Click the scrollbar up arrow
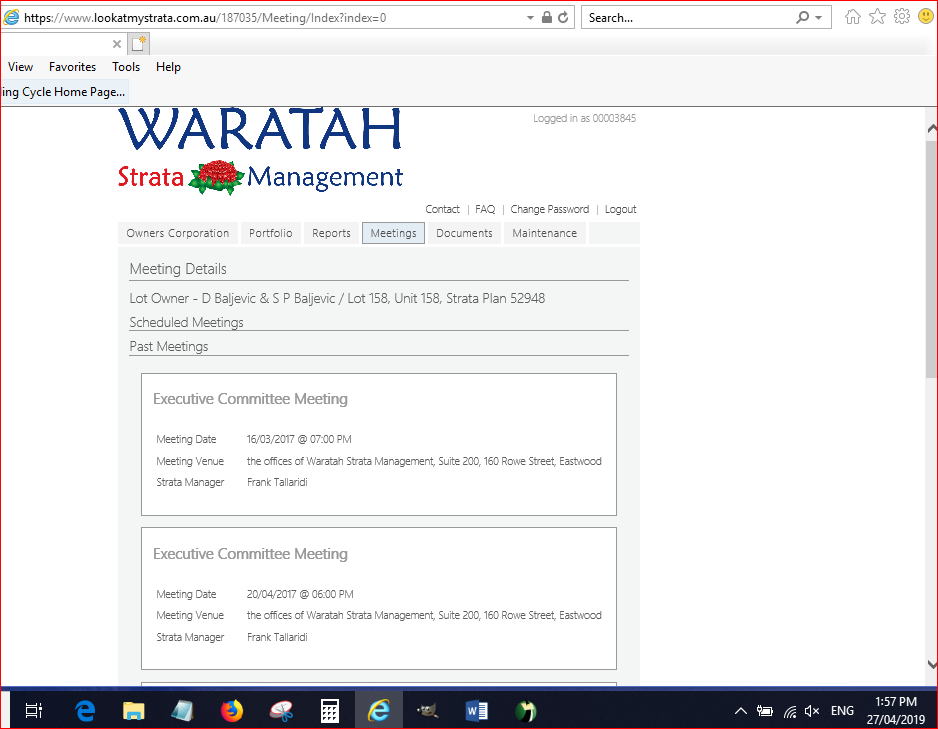Screen dimensions: 938x729 [932, 129]
